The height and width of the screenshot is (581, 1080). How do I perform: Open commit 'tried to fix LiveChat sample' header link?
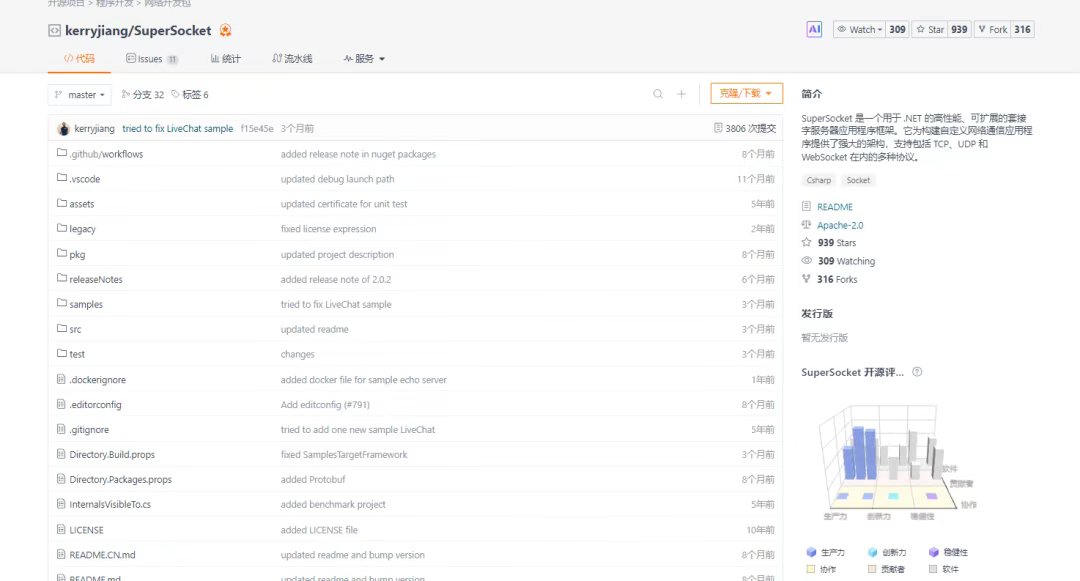pyautogui.click(x=178, y=129)
